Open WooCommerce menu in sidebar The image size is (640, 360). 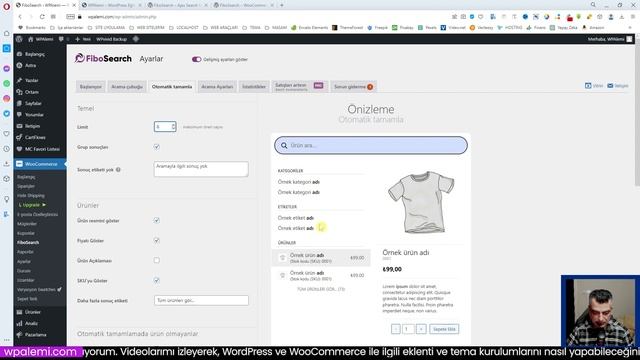click(40, 164)
